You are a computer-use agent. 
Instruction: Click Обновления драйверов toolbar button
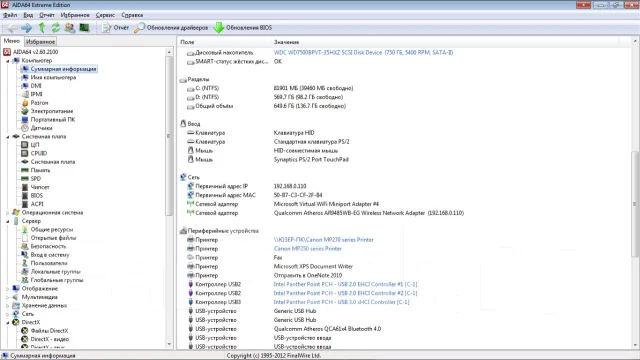click(171, 28)
